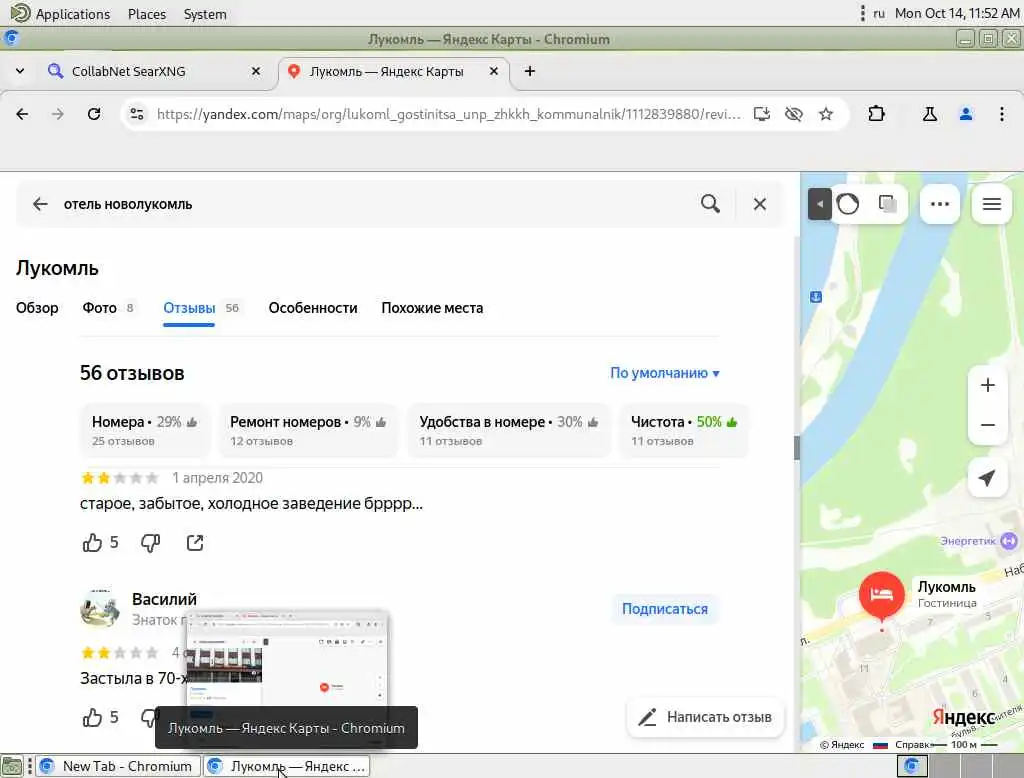Screen dimensions: 1024x778
Task: Click the ru keyboard layout indicator
Action: (879, 14)
